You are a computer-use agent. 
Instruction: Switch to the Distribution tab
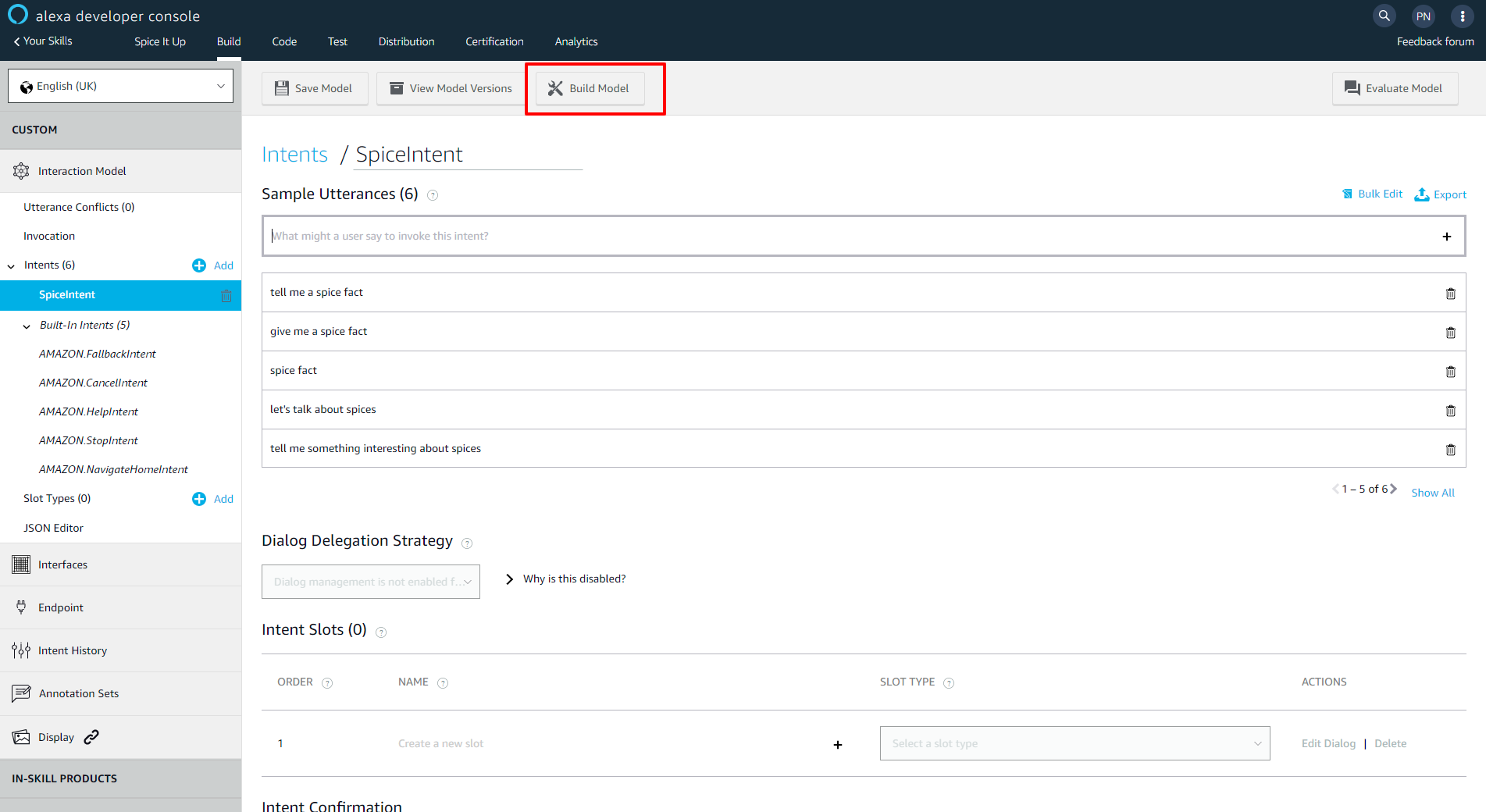click(406, 41)
